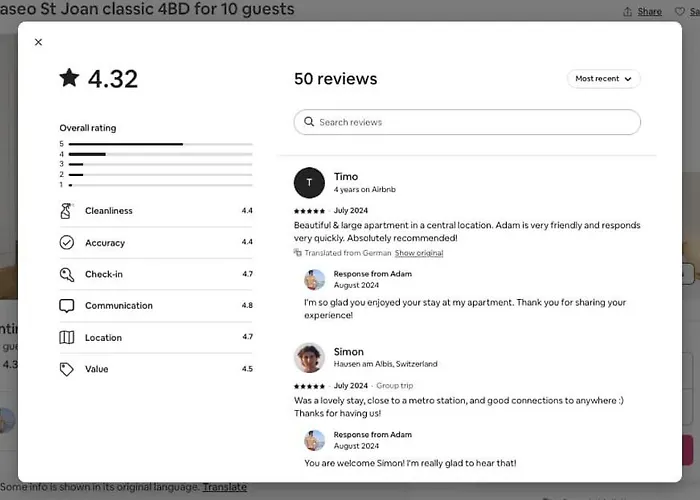
Task: Click the Accuracy checkmark circle icon
Action: point(67,242)
